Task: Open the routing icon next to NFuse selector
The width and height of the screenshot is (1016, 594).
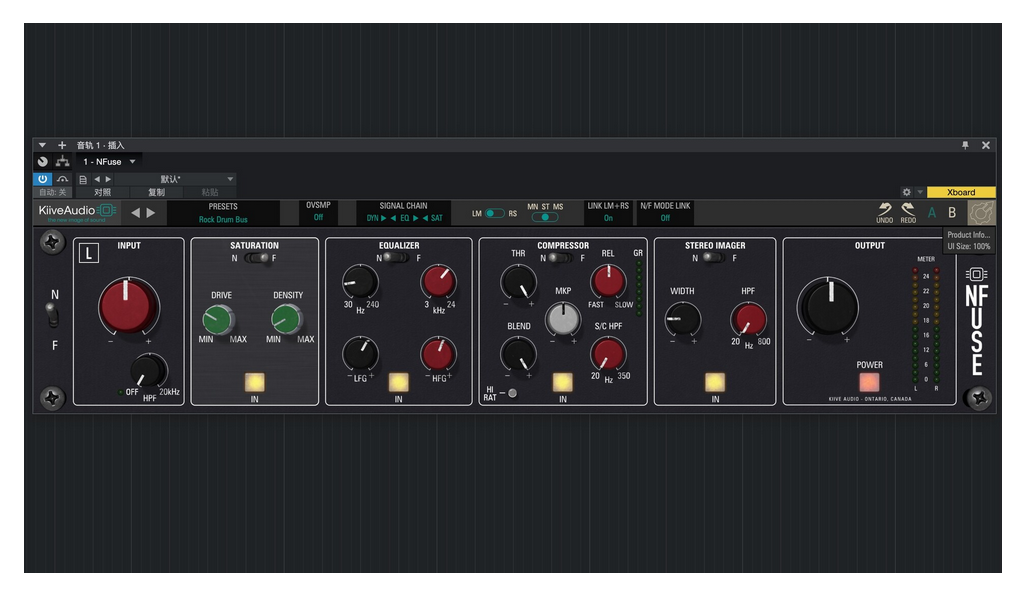Action: pos(62,161)
